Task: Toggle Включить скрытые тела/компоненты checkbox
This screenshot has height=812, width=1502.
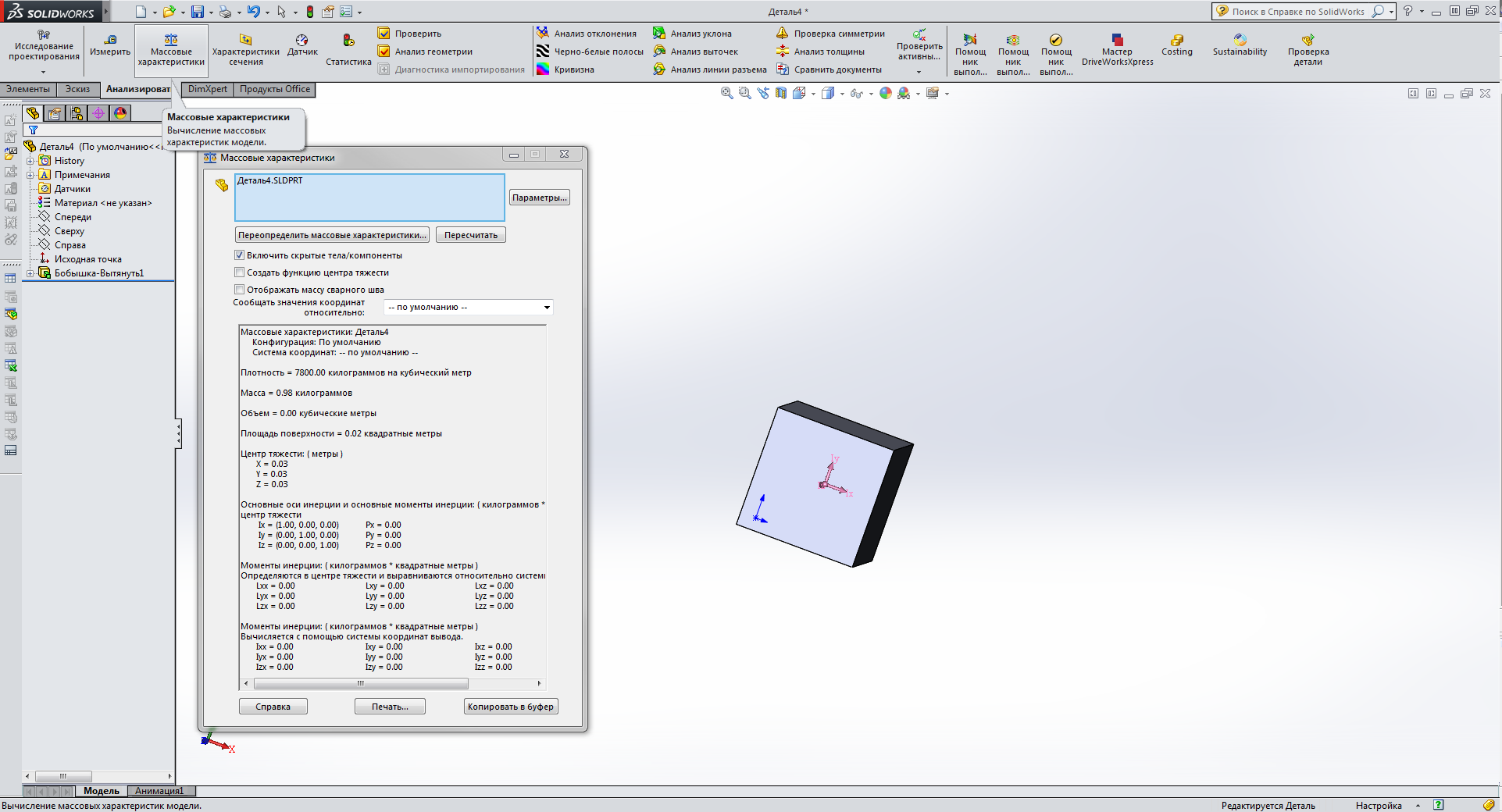Action: click(240, 255)
